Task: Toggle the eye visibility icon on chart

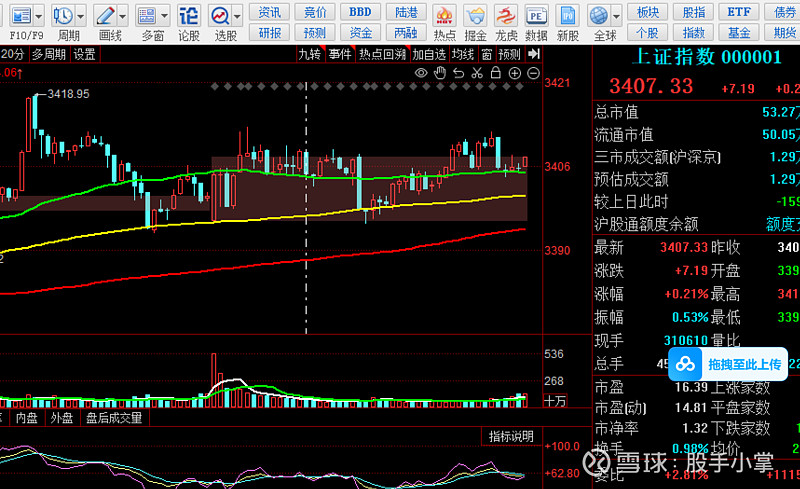Action: tap(421, 73)
